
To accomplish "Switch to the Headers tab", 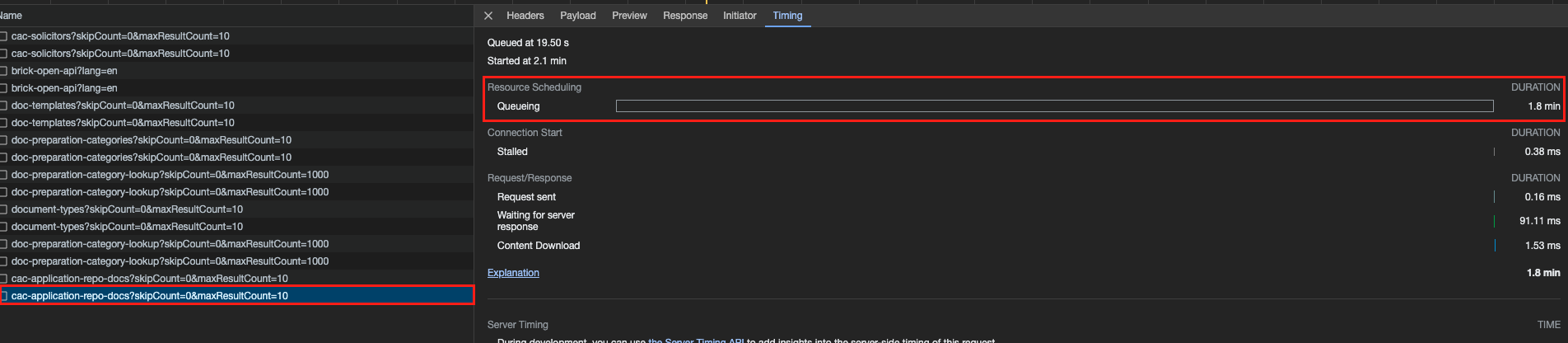I will (x=525, y=16).
